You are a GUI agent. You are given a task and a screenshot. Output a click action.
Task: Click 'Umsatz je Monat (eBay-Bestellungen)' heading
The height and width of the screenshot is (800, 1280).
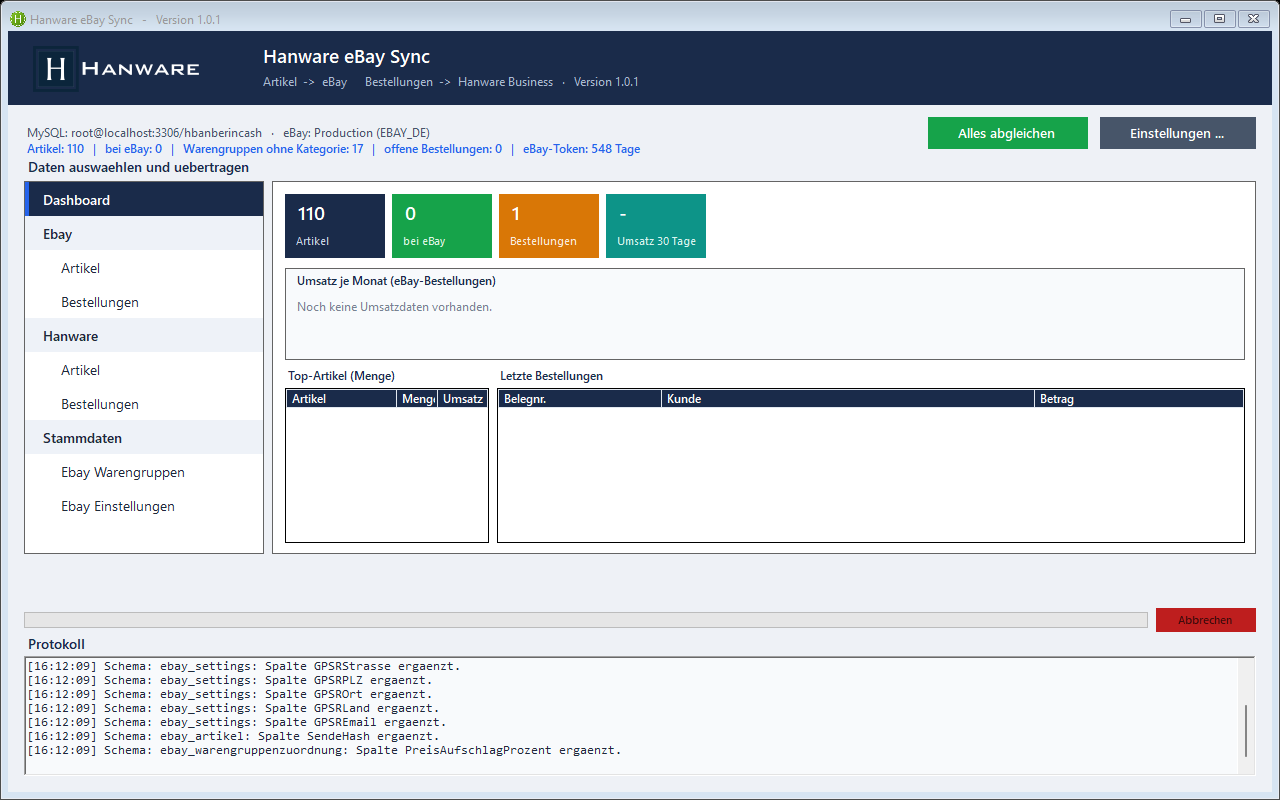396,281
